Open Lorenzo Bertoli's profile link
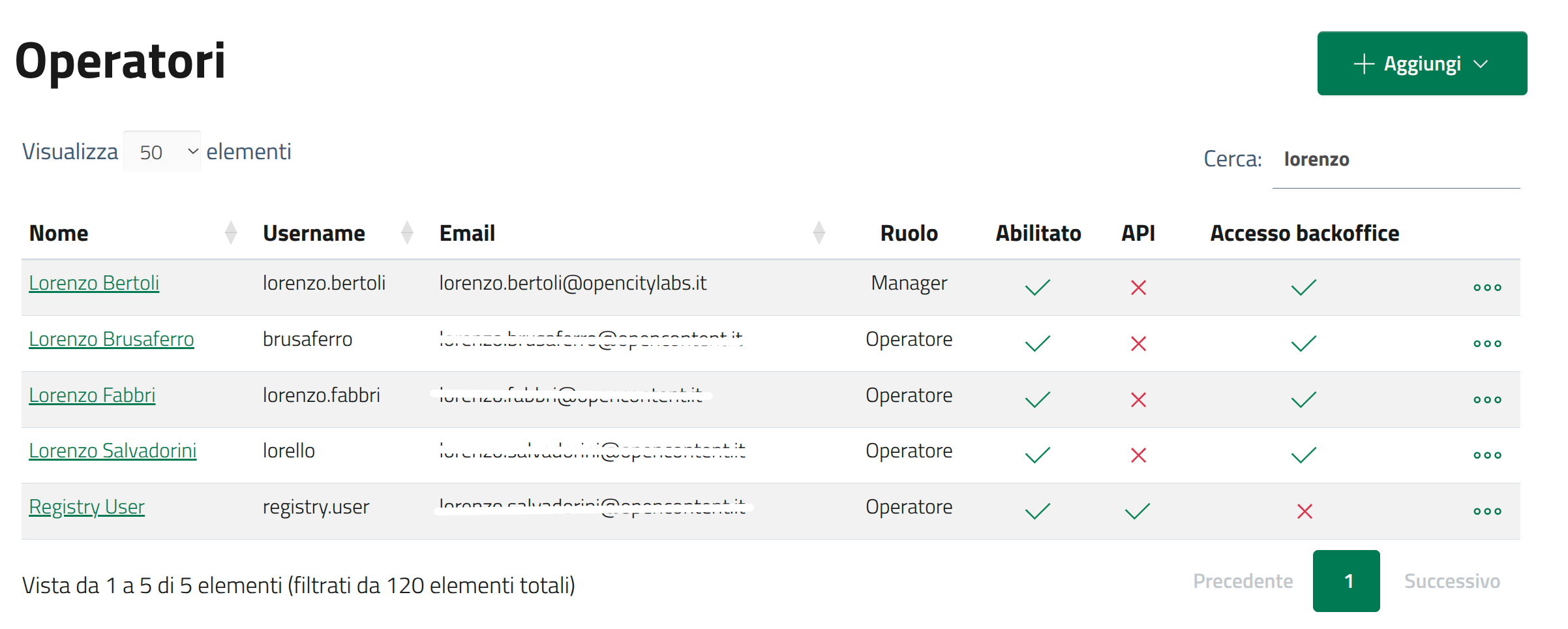The width and height of the screenshot is (1568, 629). coord(94,283)
